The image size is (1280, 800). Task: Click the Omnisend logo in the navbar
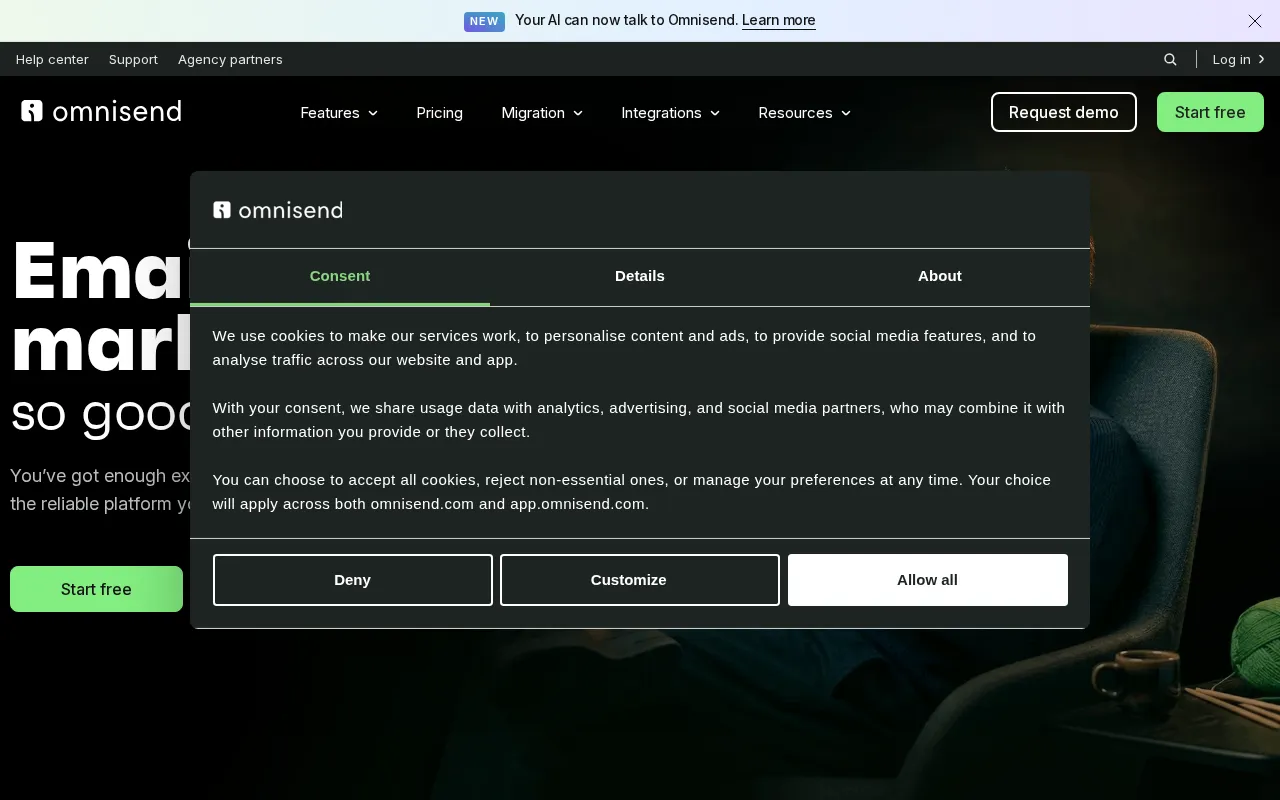click(x=101, y=111)
